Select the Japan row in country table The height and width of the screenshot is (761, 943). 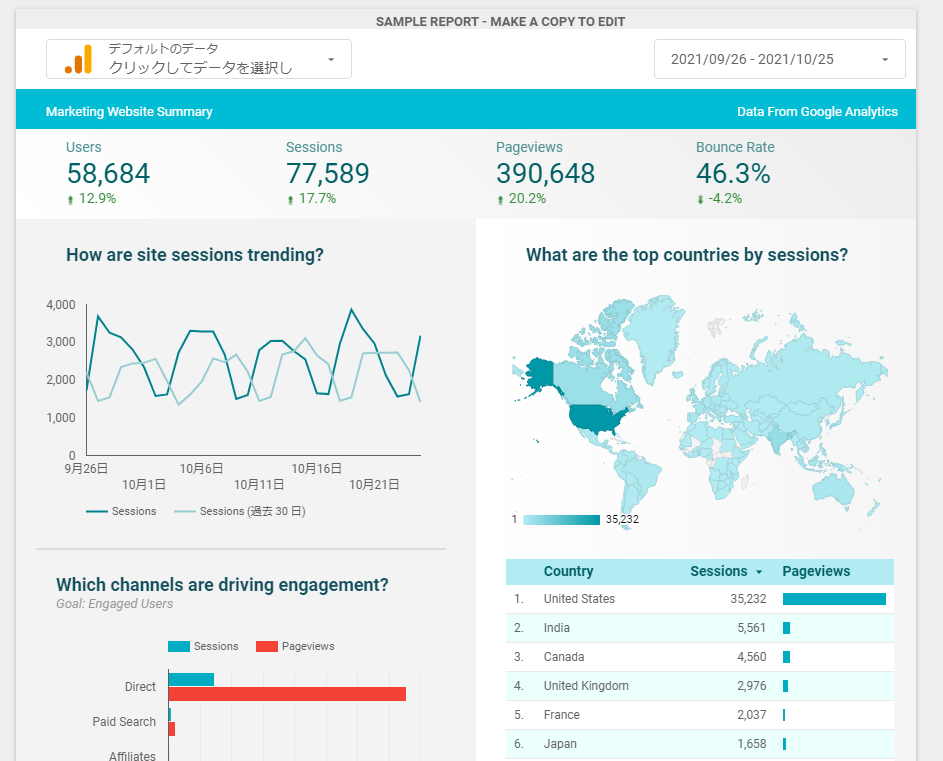click(x=699, y=744)
